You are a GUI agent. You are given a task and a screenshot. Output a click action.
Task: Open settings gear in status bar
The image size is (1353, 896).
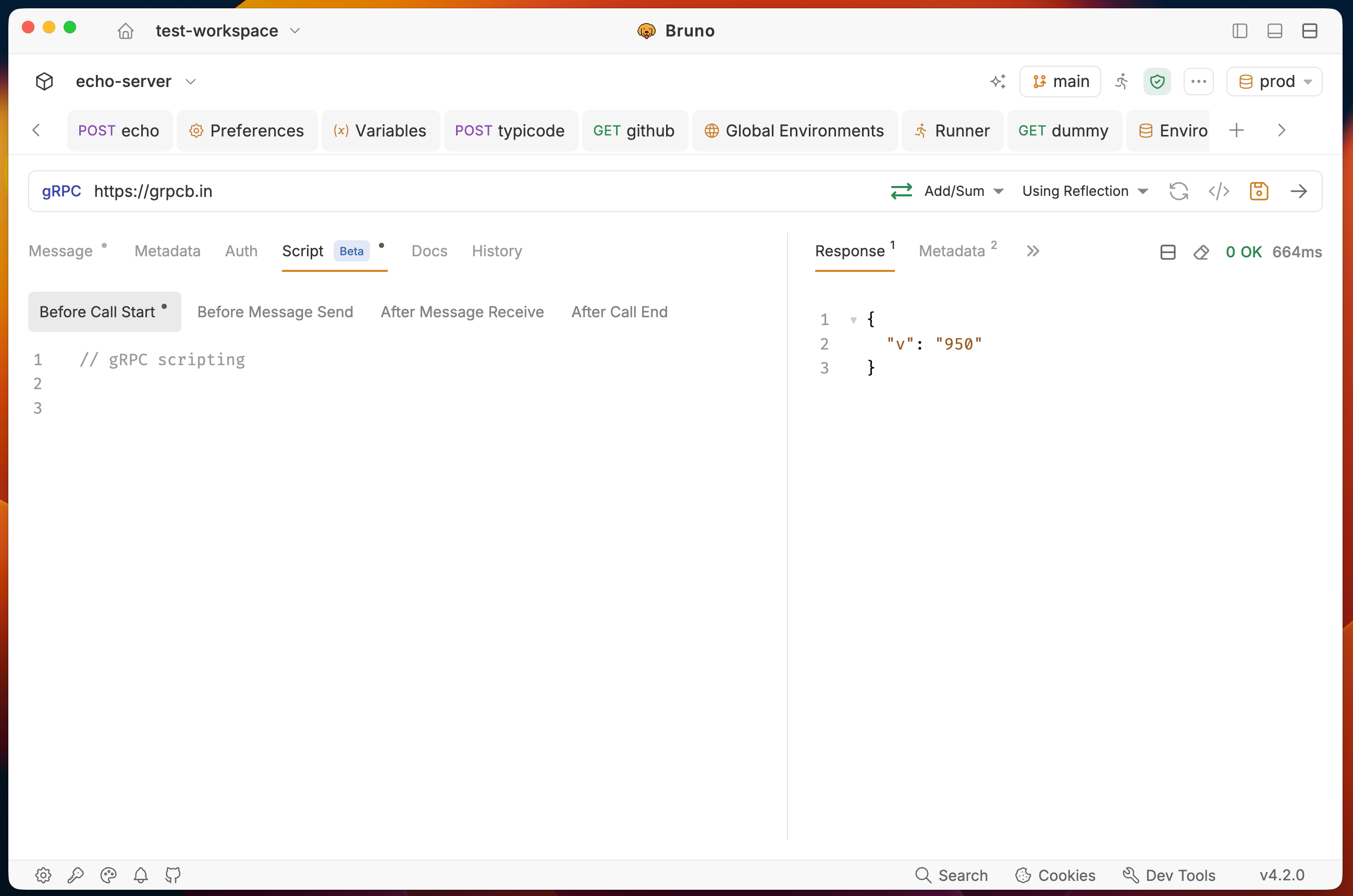[43, 875]
